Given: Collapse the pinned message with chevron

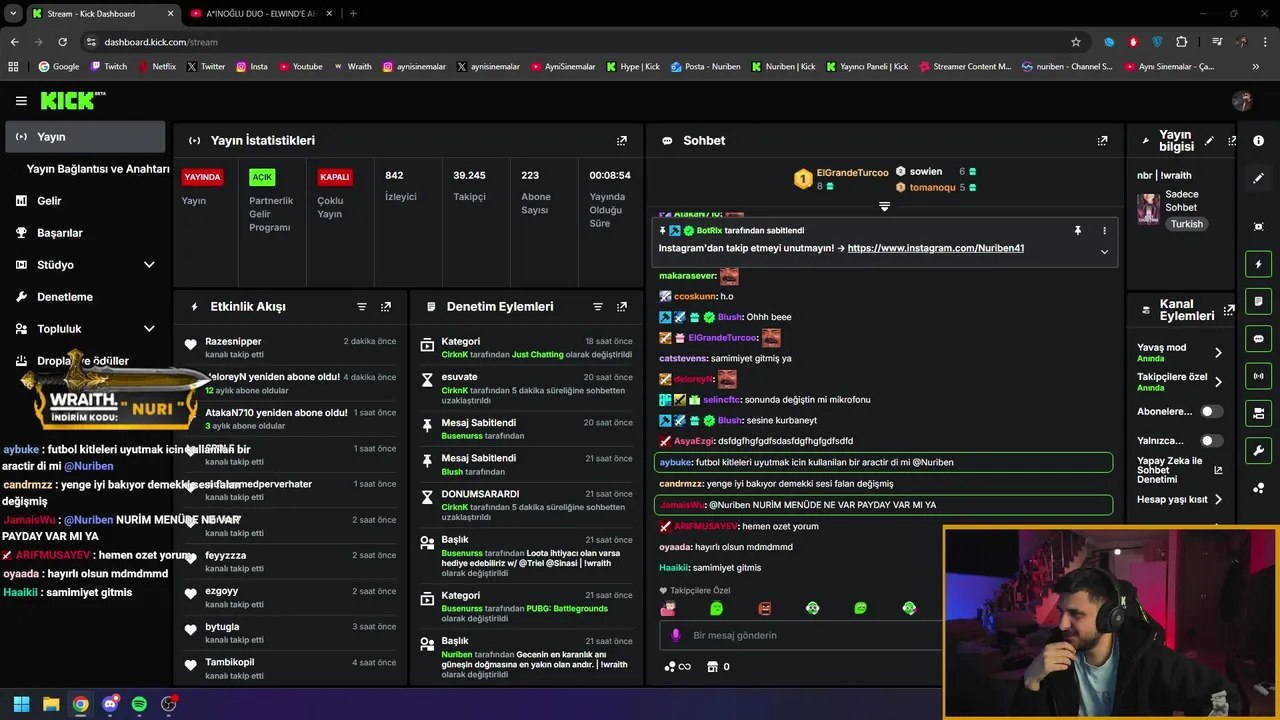Looking at the screenshot, I should point(1104,251).
